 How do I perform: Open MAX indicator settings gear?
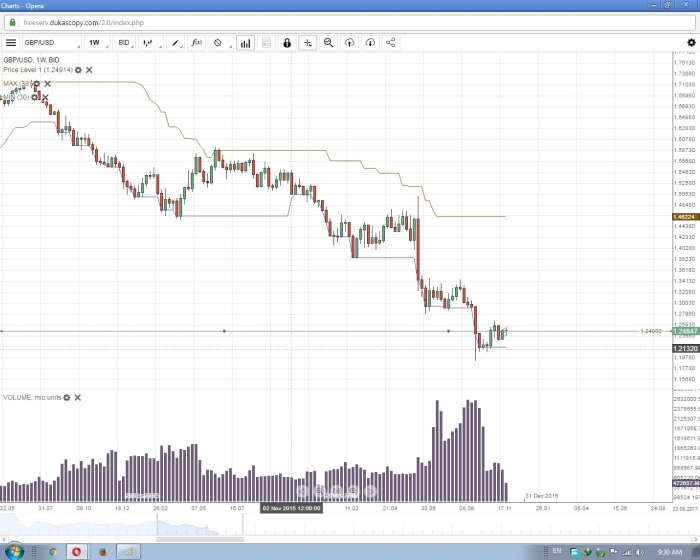coord(36,84)
